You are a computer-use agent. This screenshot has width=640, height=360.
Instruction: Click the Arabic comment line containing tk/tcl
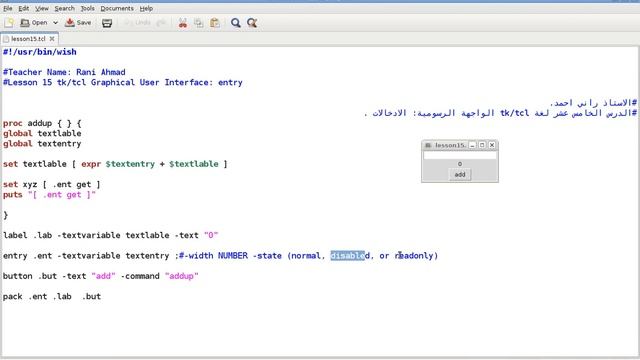pos(500,113)
